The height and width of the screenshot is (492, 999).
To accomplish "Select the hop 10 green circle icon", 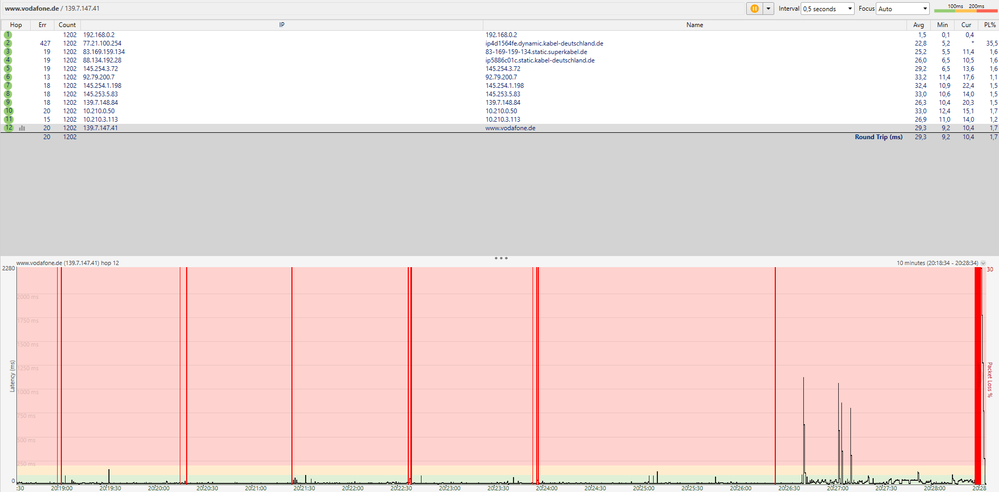I will (x=8, y=111).
